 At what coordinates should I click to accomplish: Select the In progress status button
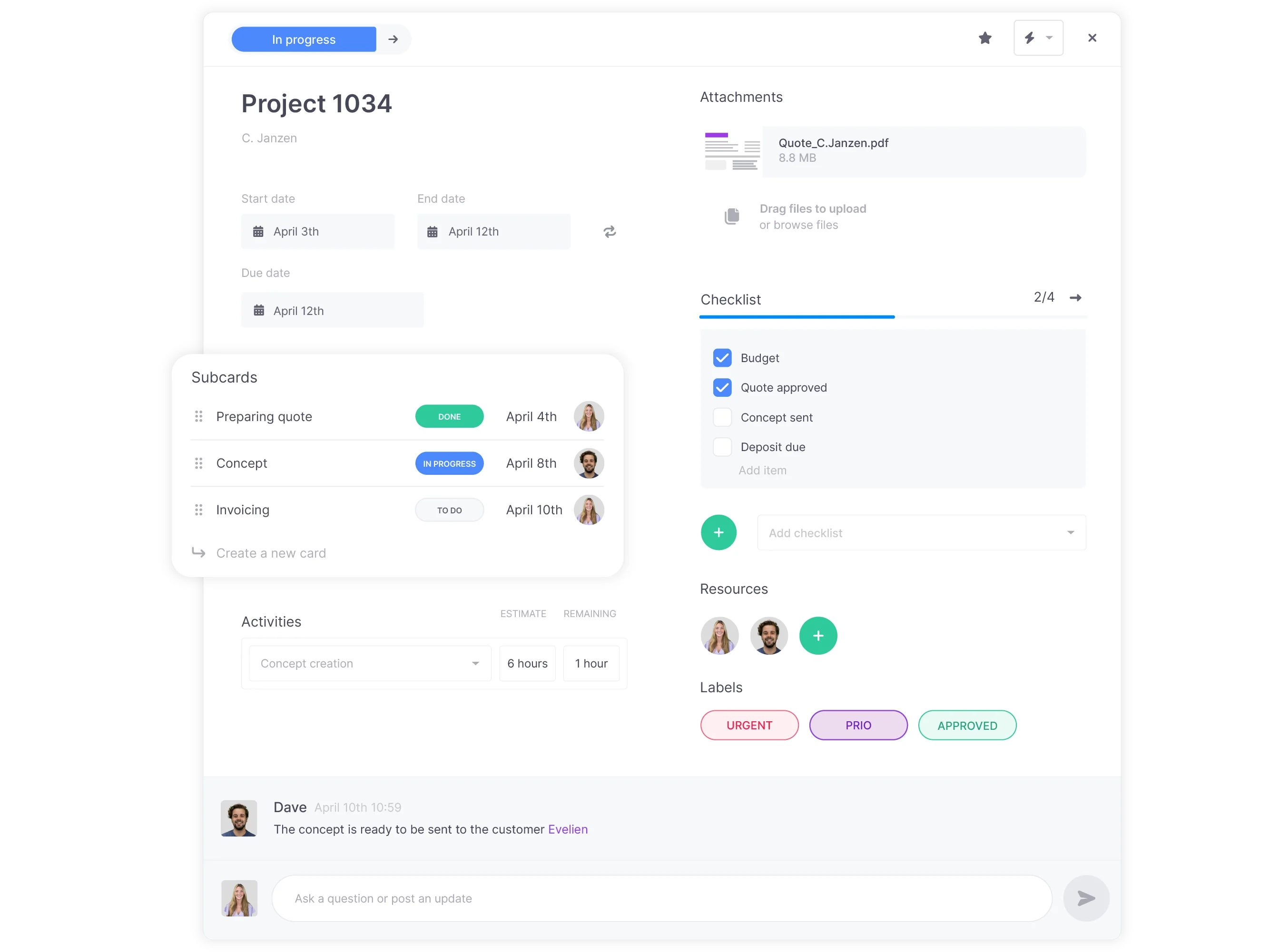[303, 39]
